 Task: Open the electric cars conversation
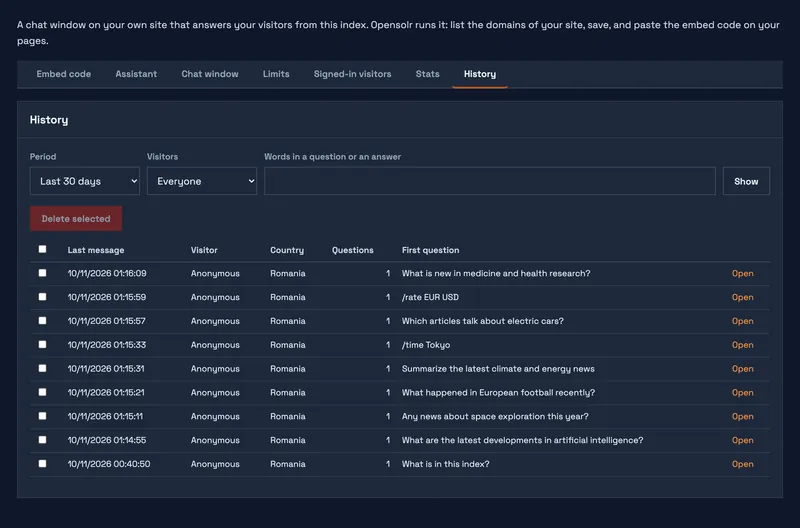click(742, 321)
